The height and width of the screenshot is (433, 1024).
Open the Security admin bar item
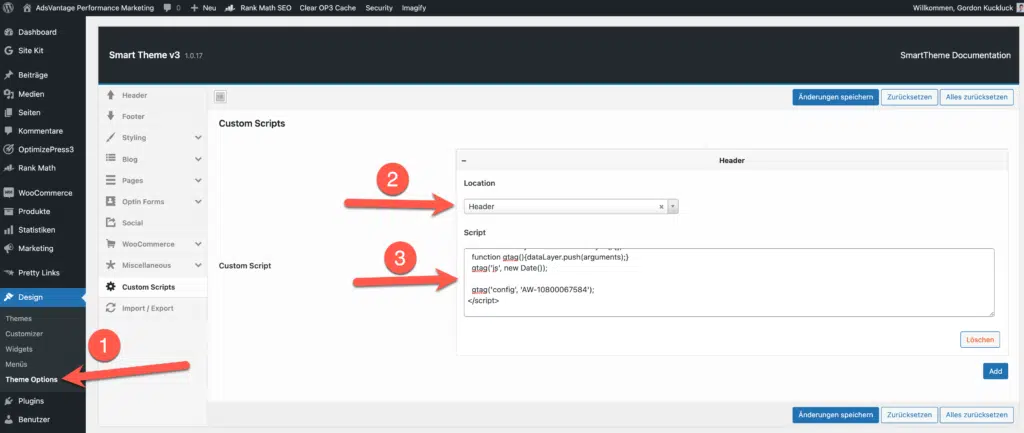click(x=379, y=8)
